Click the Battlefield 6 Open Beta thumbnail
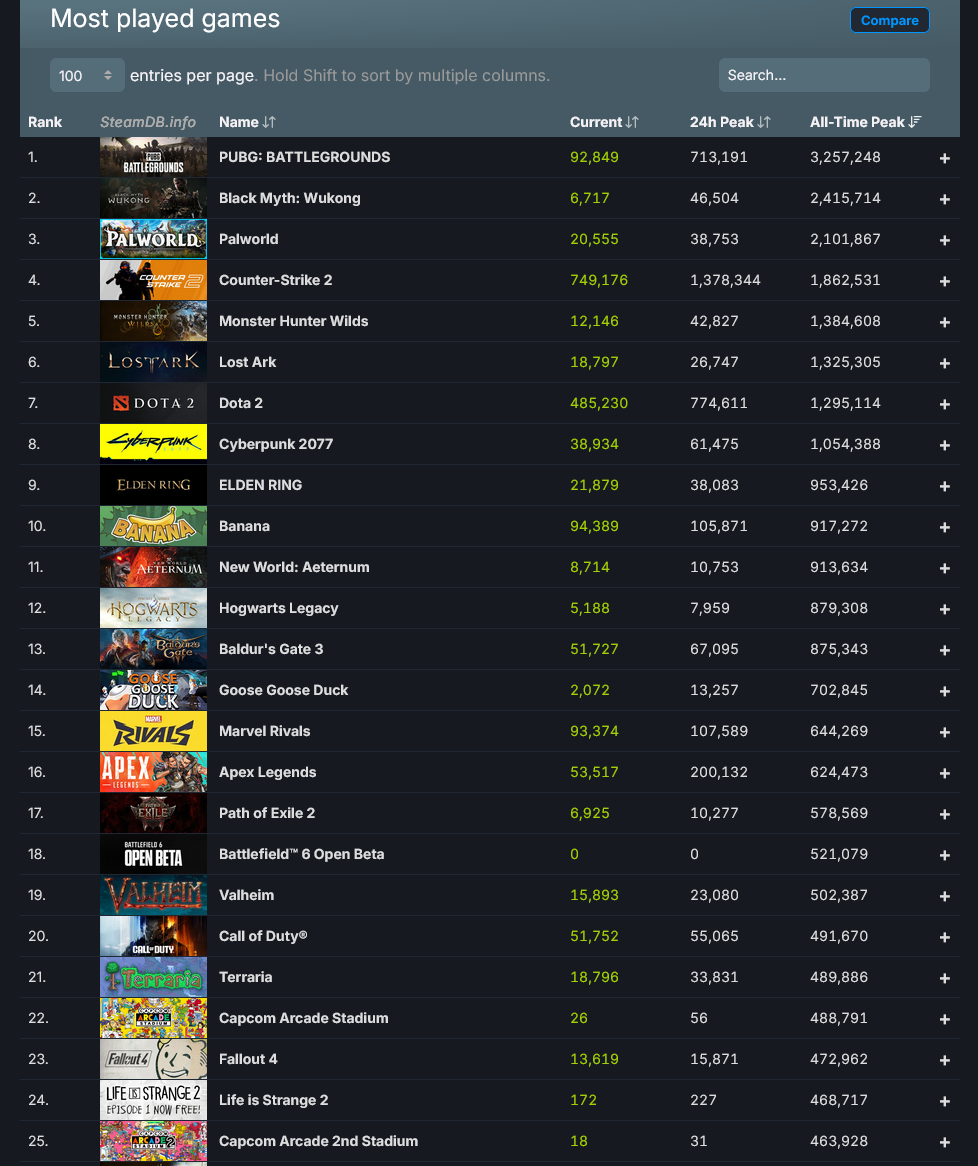The width and height of the screenshot is (978, 1166). pos(153,854)
